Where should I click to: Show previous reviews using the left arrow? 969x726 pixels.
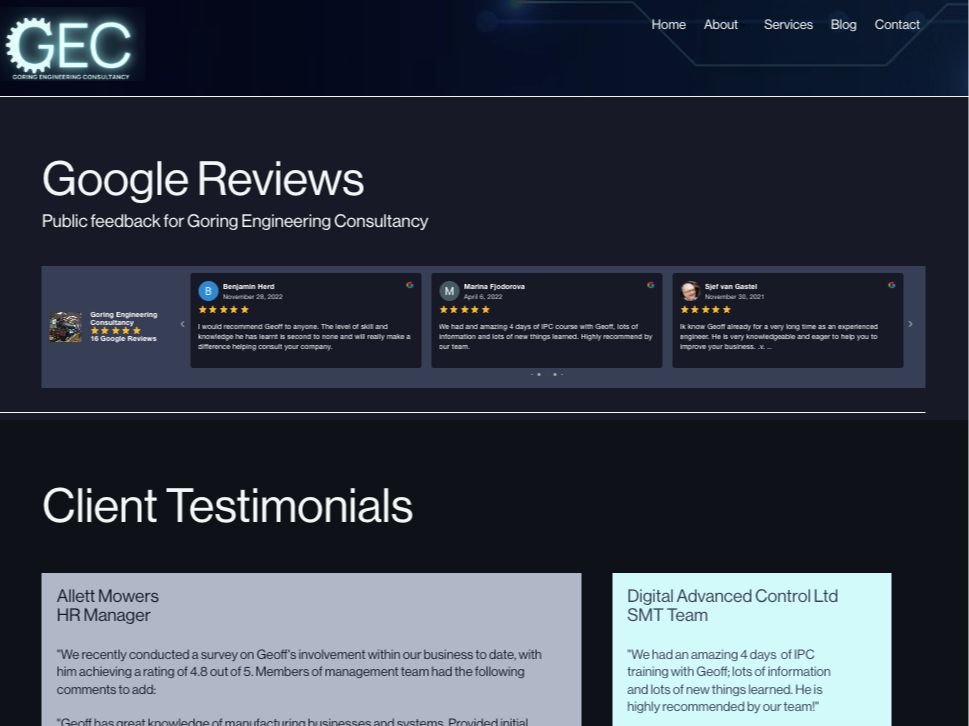tap(182, 324)
